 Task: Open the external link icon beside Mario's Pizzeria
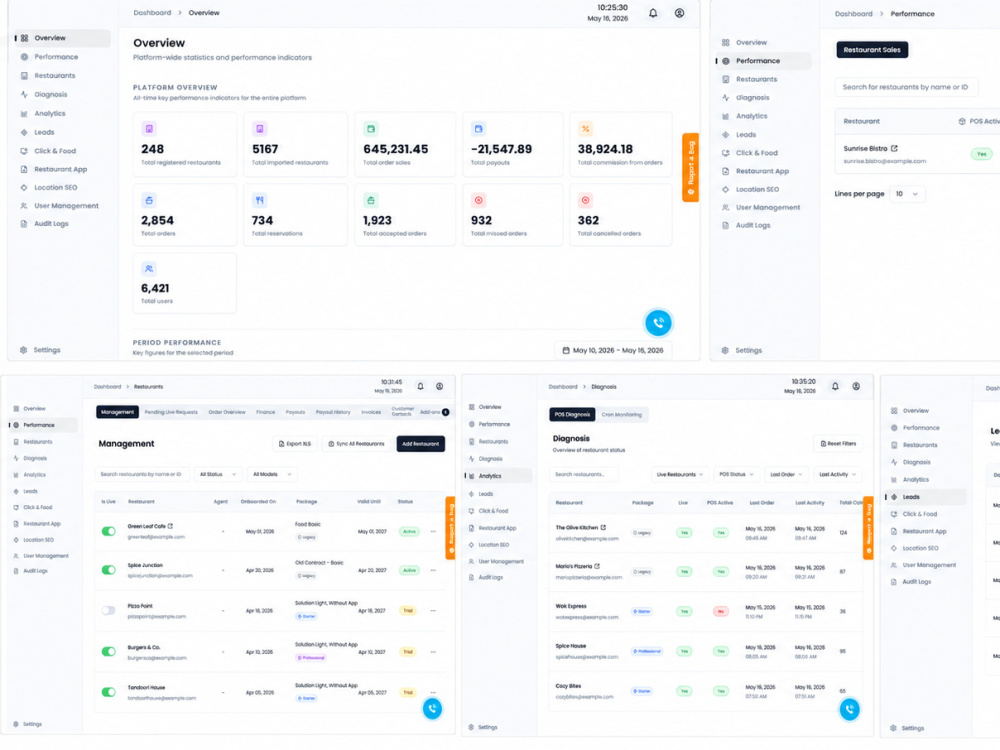click(x=598, y=566)
